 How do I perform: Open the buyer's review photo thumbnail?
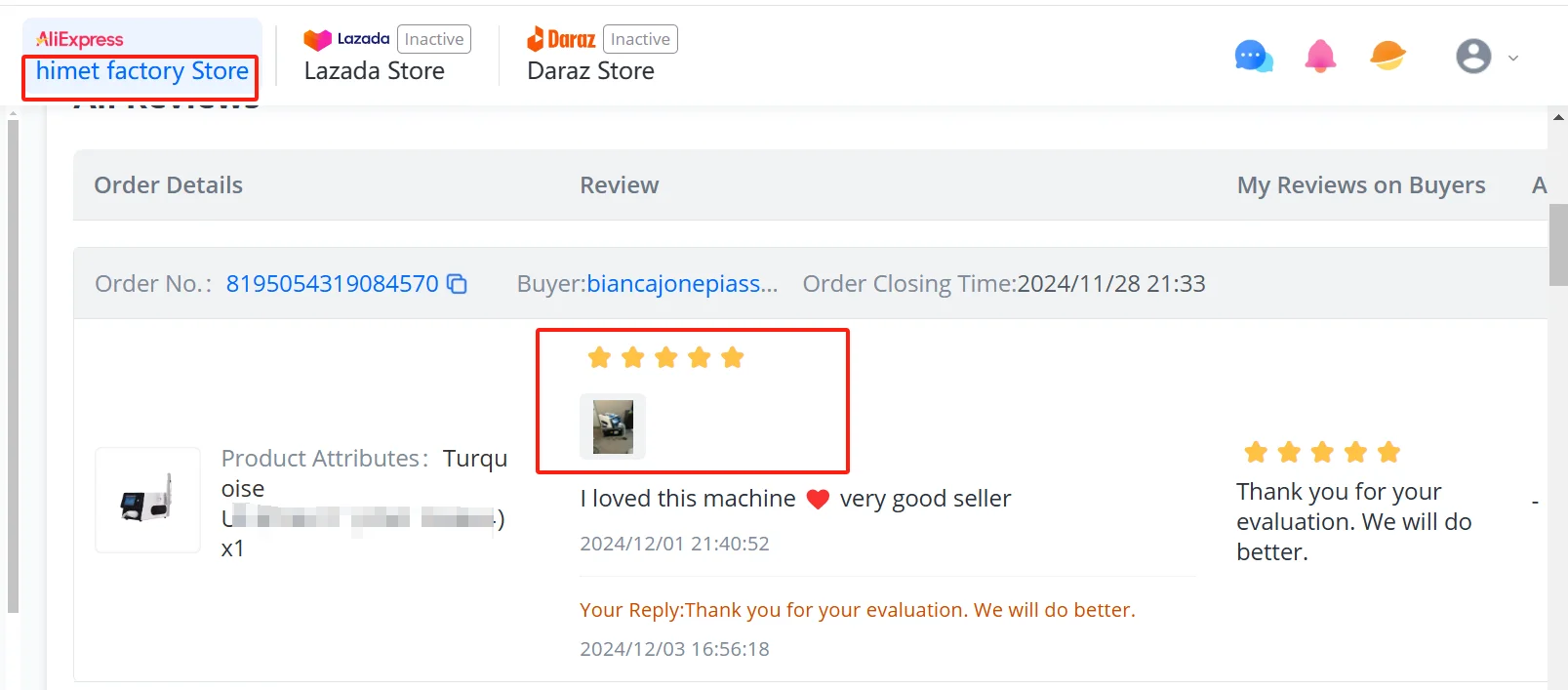[x=613, y=426]
